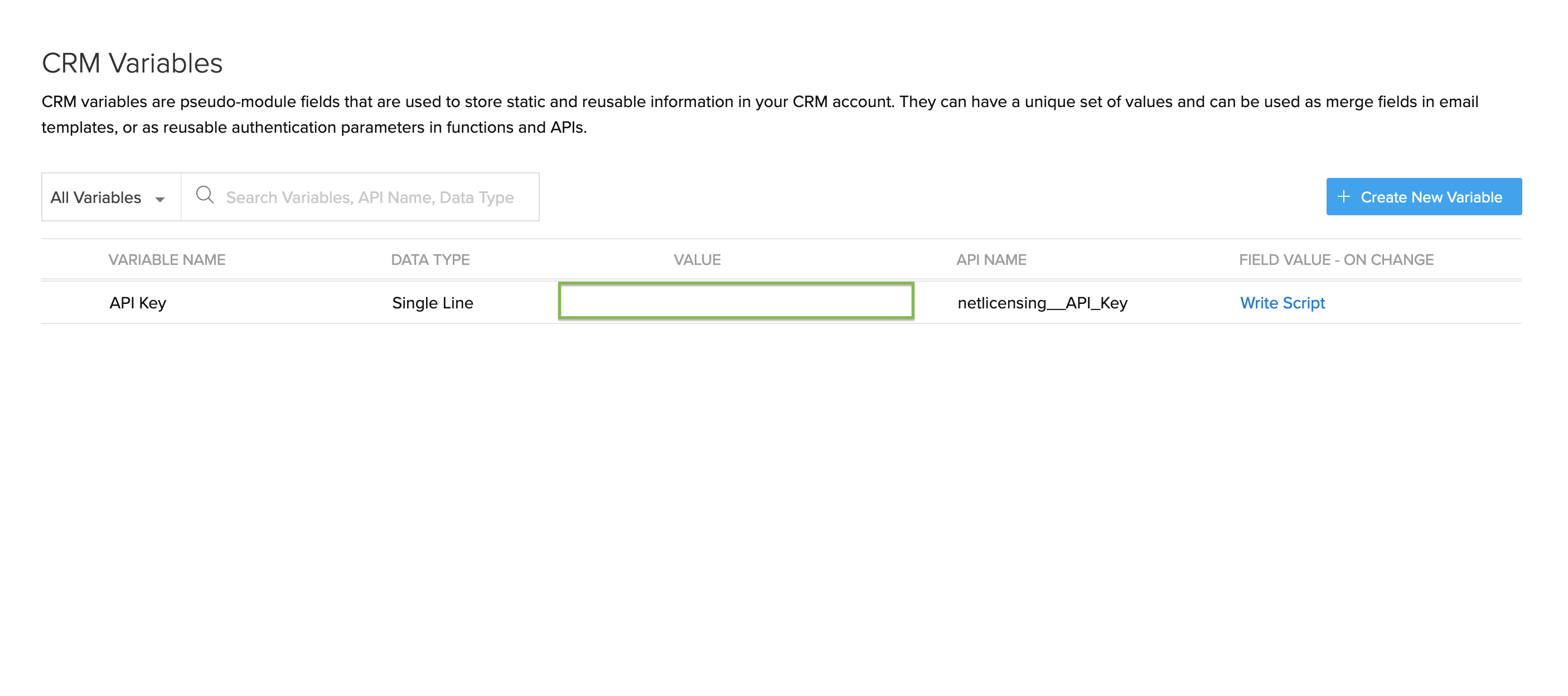Click the empty left cell of API Key row
This screenshot has width=1568, height=696.
point(74,303)
